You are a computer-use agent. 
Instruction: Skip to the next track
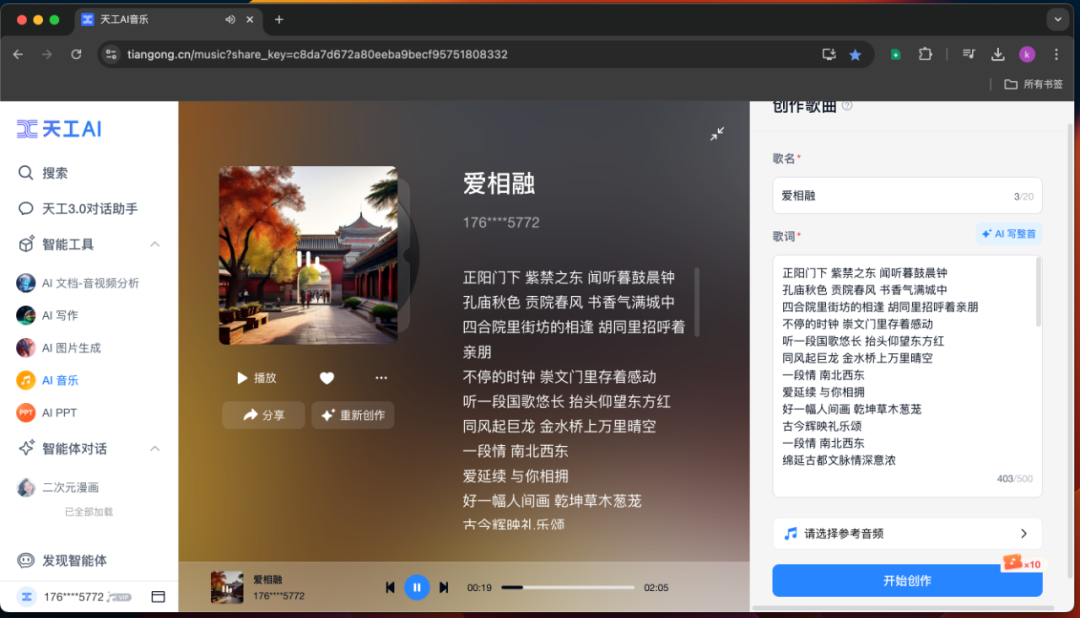point(444,587)
